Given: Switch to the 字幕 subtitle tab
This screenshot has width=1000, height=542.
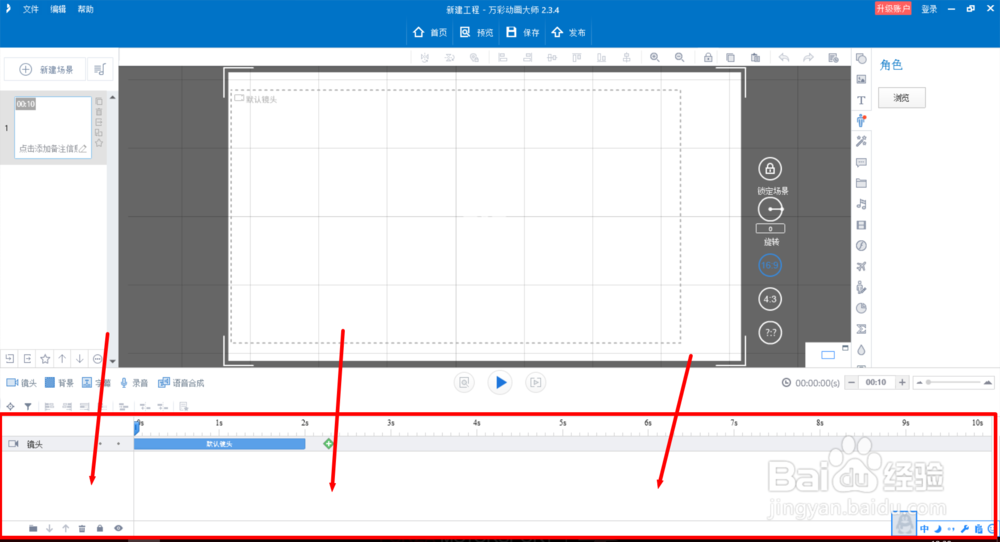Looking at the screenshot, I should coord(96,383).
